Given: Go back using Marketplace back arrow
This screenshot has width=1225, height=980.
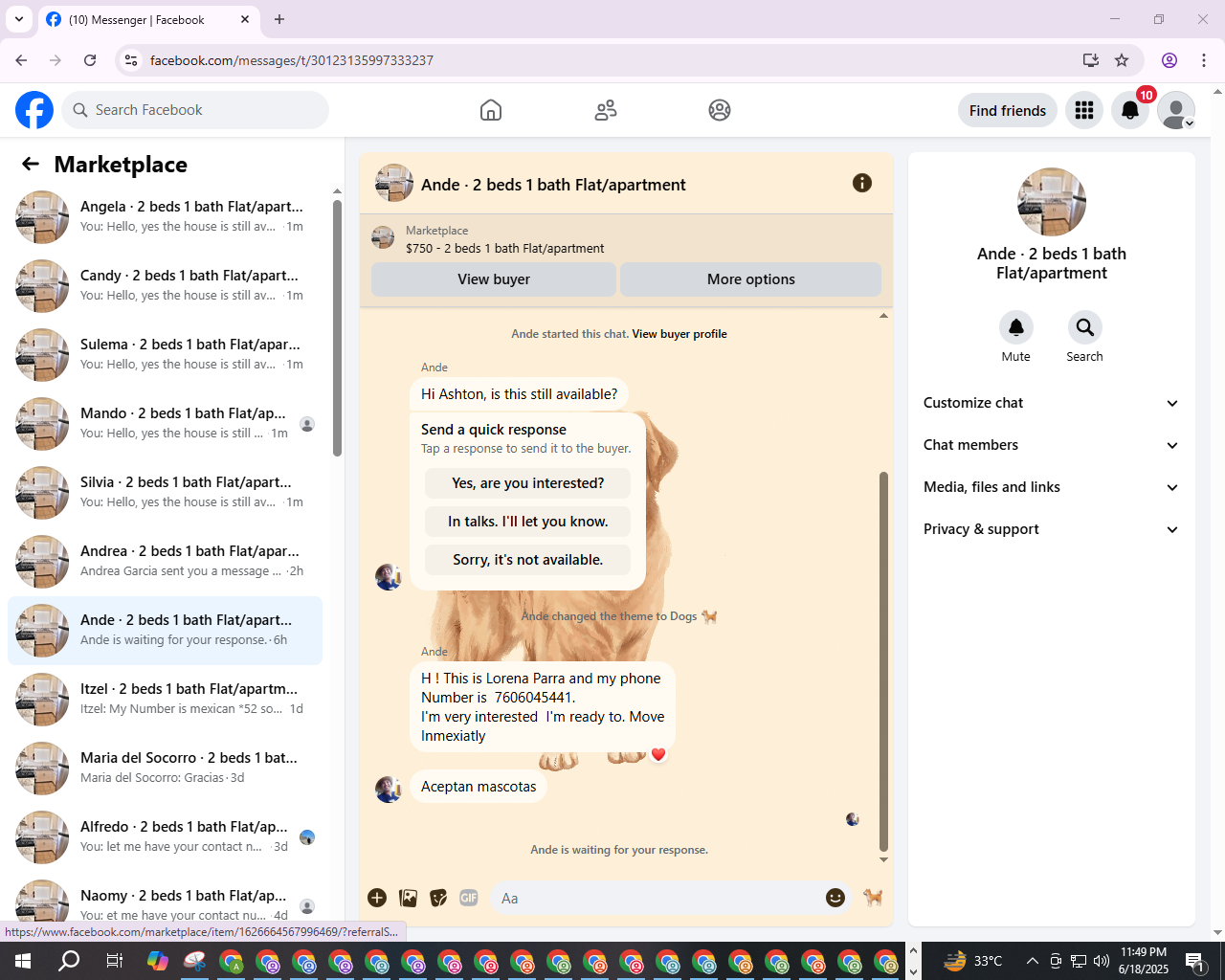Looking at the screenshot, I should [31, 165].
